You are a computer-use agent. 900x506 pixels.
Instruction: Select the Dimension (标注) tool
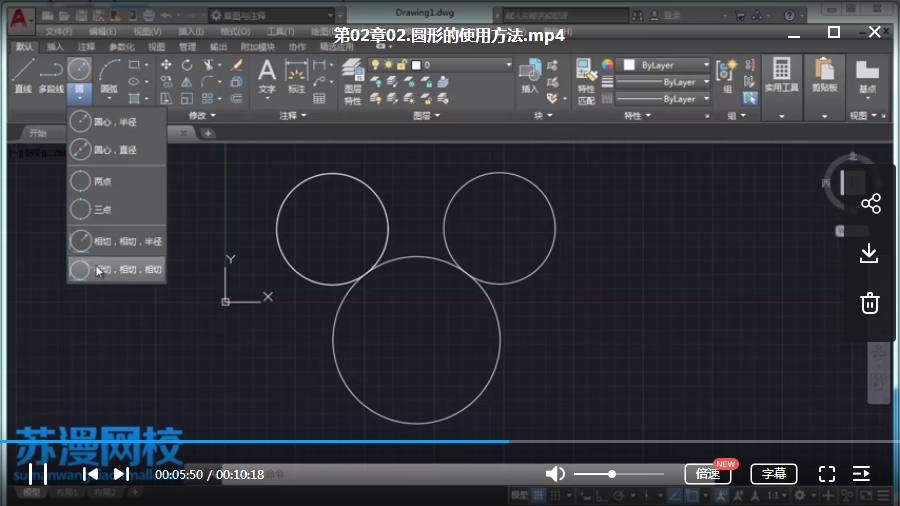(296, 76)
